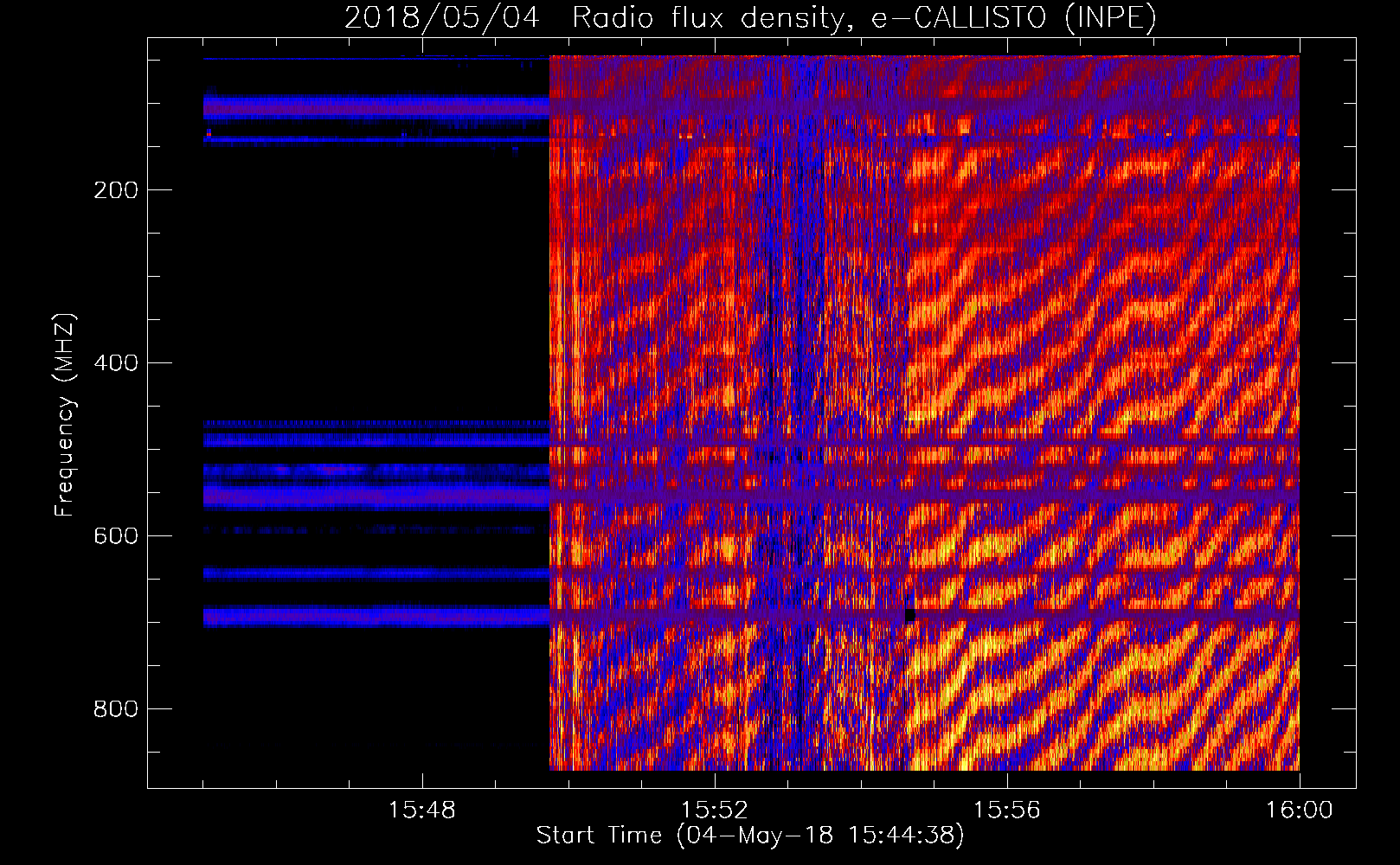The height and width of the screenshot is (865, 1400).
Task: Click the 15:48 time tick label
Action: tap(422, 811)
